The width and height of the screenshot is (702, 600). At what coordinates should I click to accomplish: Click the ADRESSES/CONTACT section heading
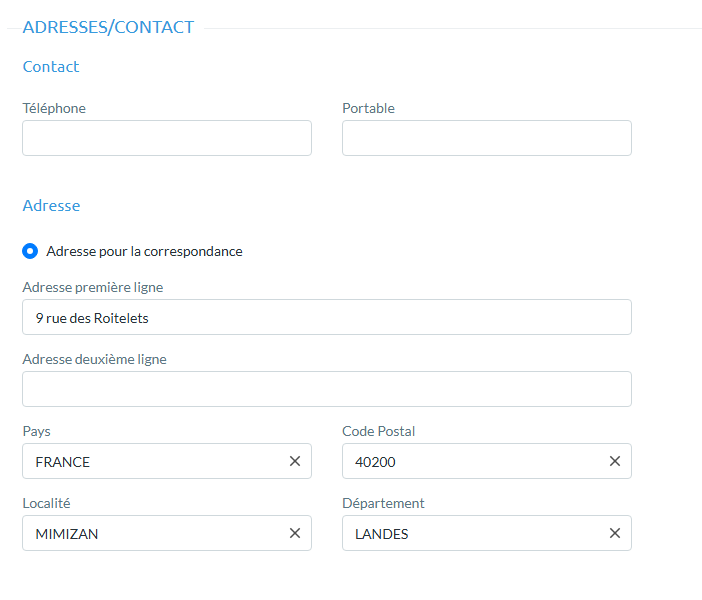108,28
